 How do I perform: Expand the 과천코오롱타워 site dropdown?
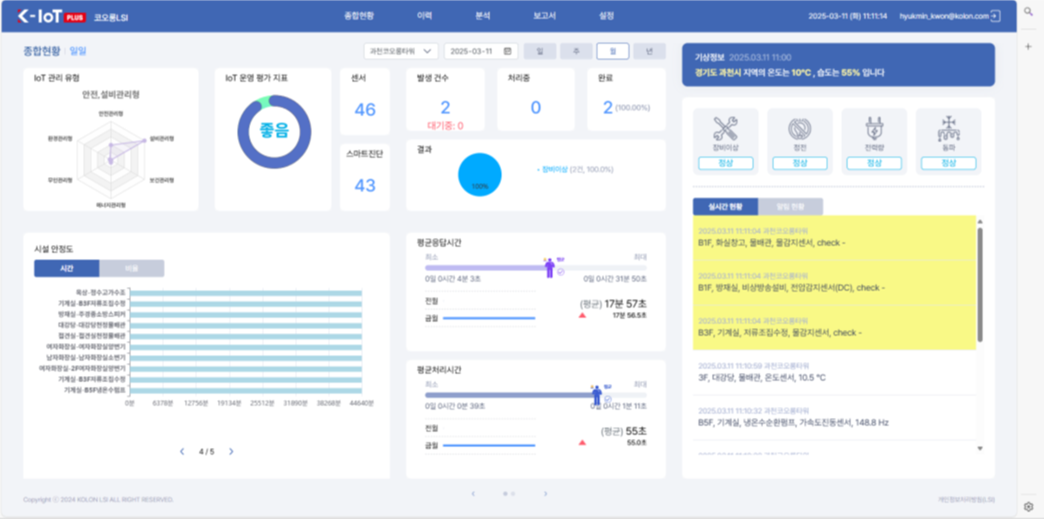[401, 51]
